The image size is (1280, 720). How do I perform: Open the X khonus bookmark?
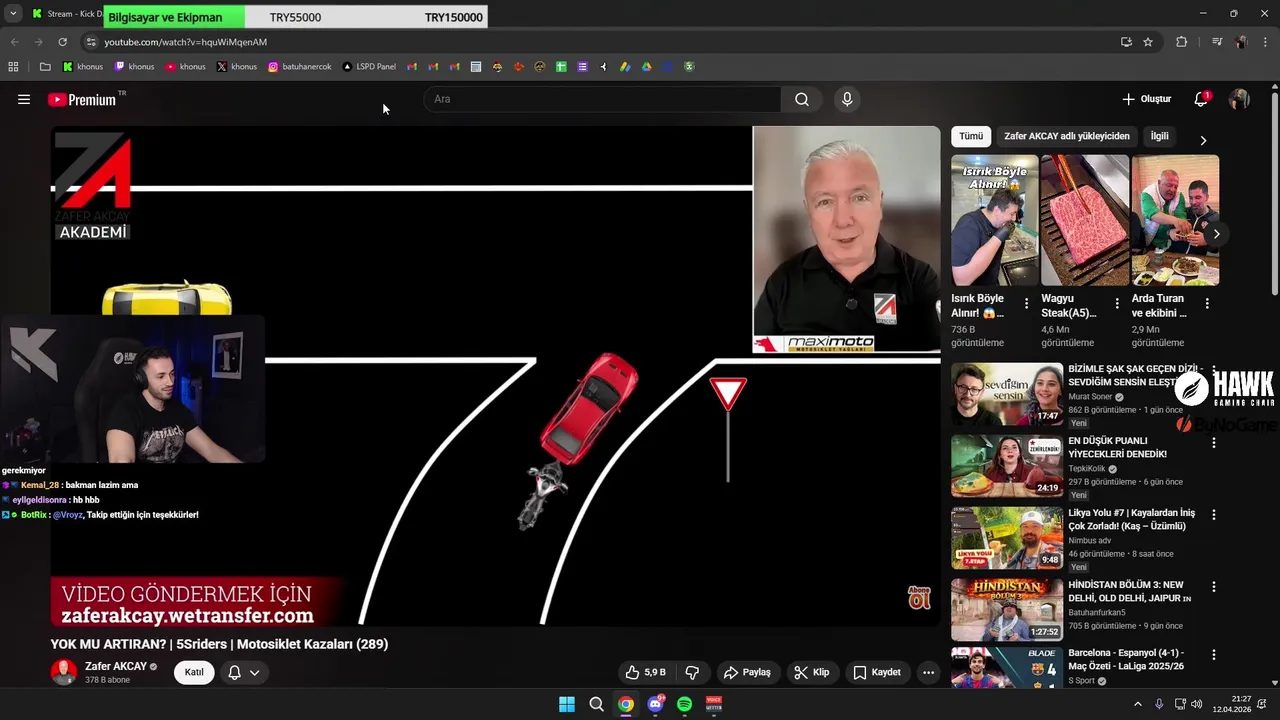(236, 67)
